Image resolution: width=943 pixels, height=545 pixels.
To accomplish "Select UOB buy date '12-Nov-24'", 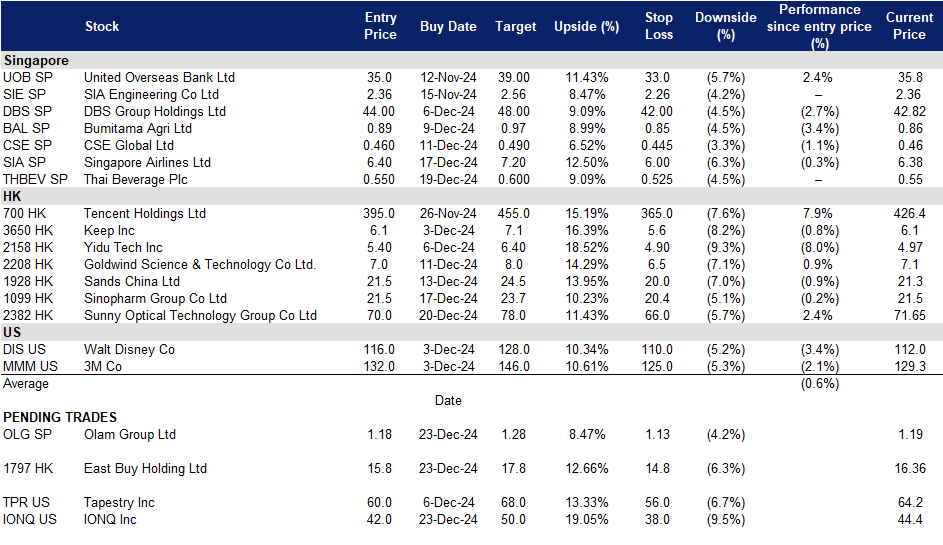I will coord(448,78).
